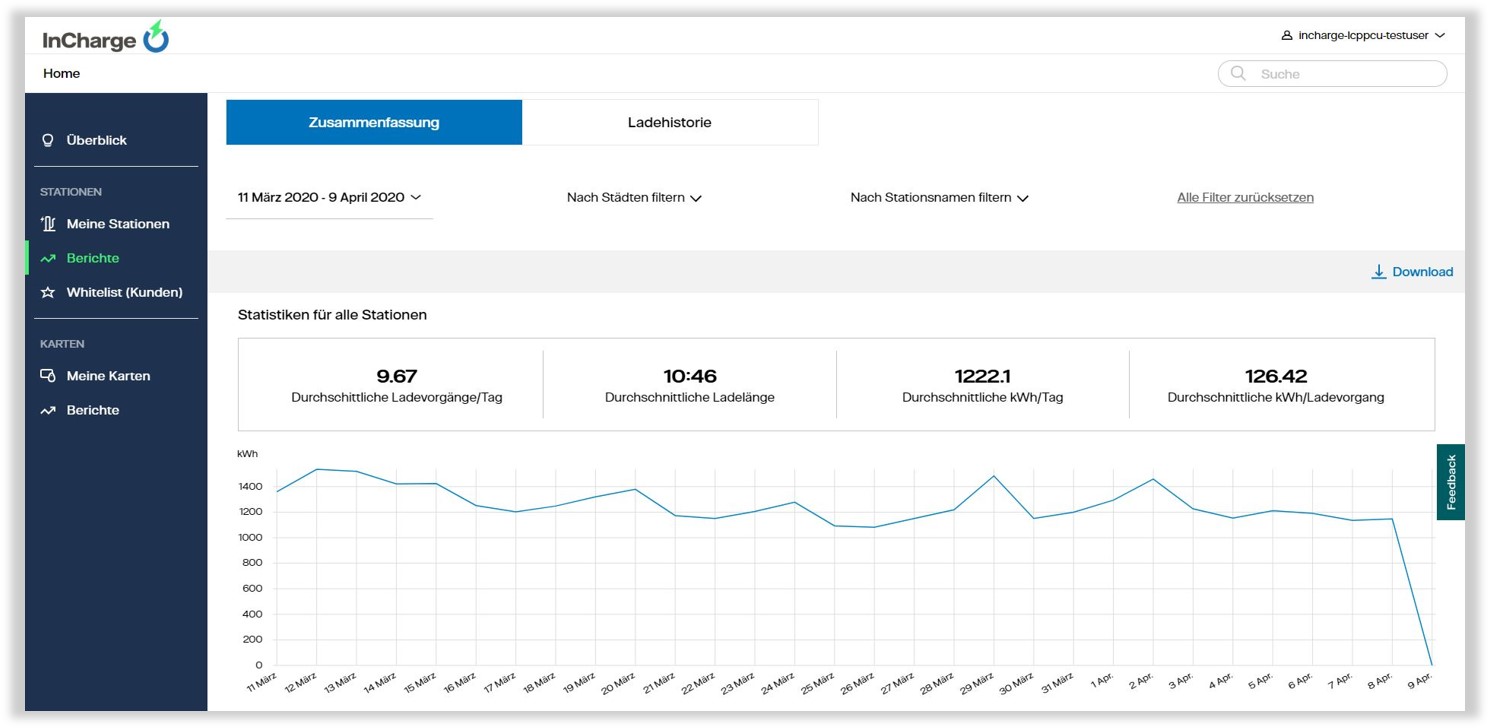
Task: Click the star icon beside Whitelist (Kunden)
Action: [x=47, y=293]
